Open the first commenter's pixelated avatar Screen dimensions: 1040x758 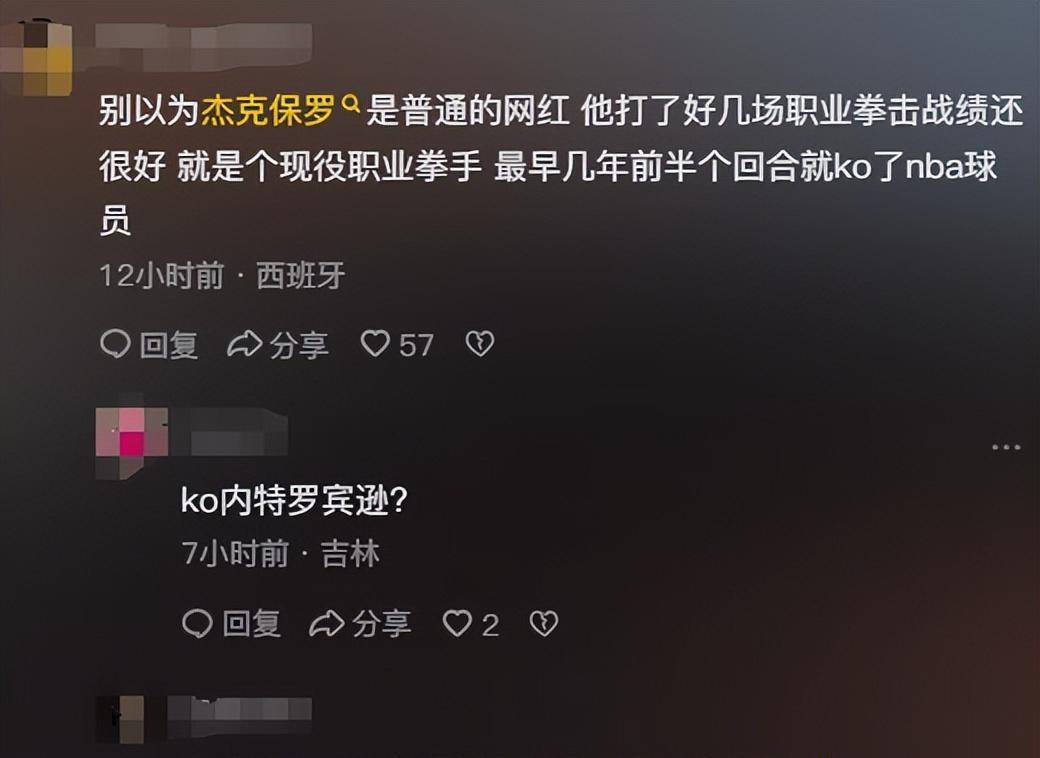36,58
